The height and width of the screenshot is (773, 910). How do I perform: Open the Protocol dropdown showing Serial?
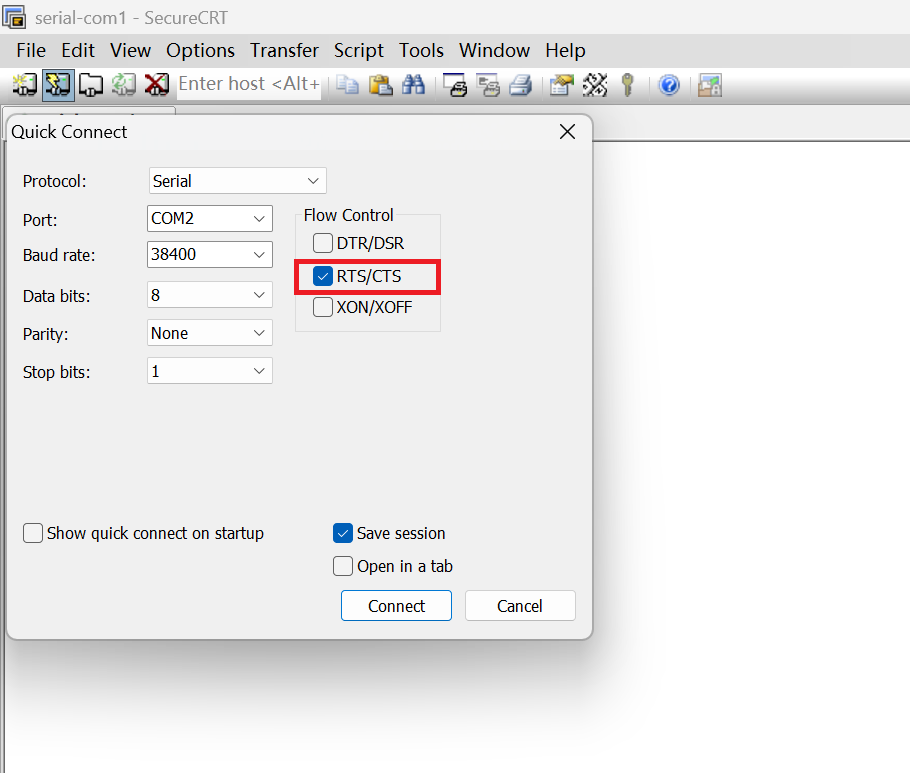pyautogui.click(x=237, y=180)
